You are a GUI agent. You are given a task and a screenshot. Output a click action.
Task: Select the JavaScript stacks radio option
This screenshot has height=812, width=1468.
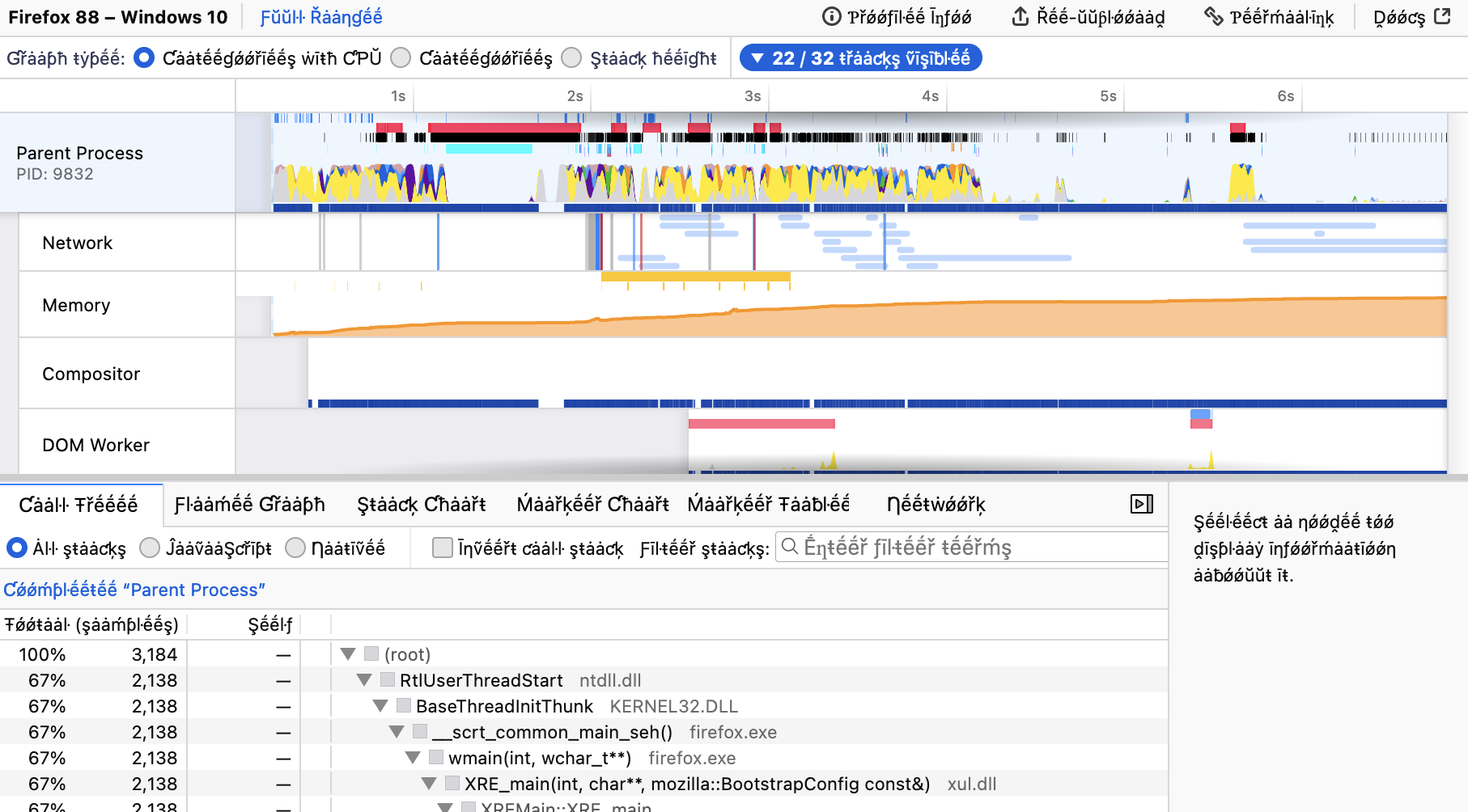click(150, 548)
